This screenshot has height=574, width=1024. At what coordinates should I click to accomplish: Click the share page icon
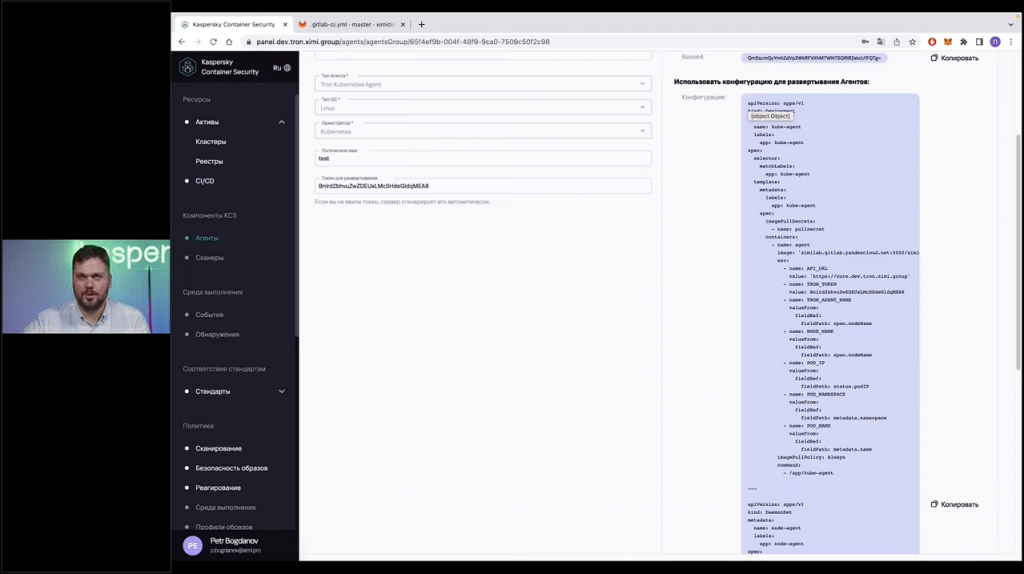click(x=897, y=42)
